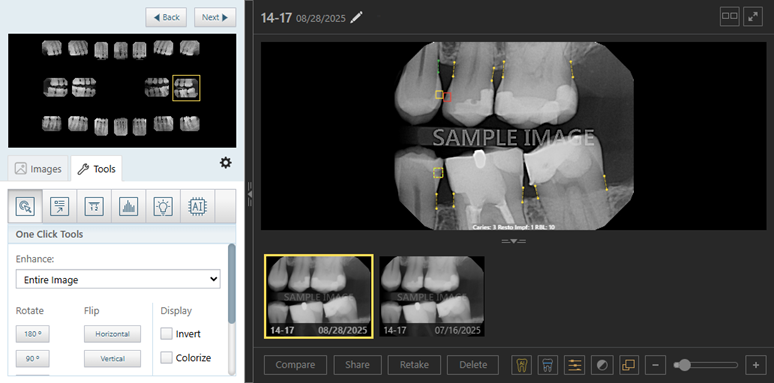
Task: Click the Flip Vertical button
Action: [x=112, y=359]
